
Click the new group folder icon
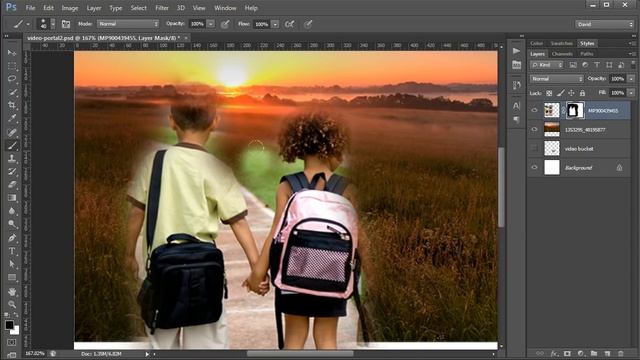pyautogui.click(x=594, y=353)
